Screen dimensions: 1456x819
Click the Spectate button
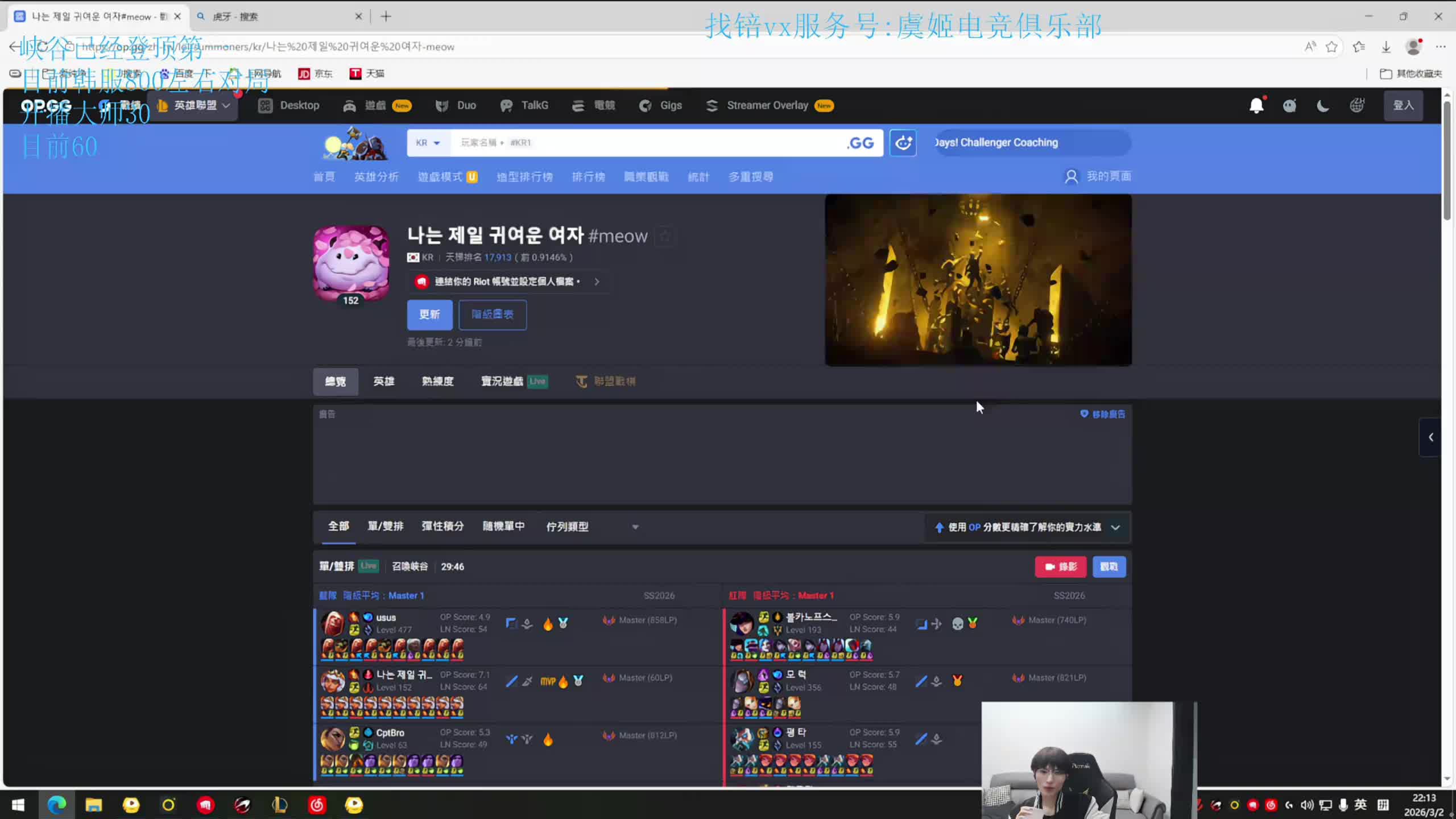(x=1108, y=566)
